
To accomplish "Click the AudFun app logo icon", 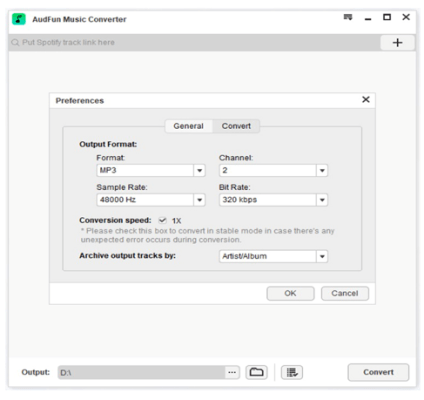I will click(19, 19).
